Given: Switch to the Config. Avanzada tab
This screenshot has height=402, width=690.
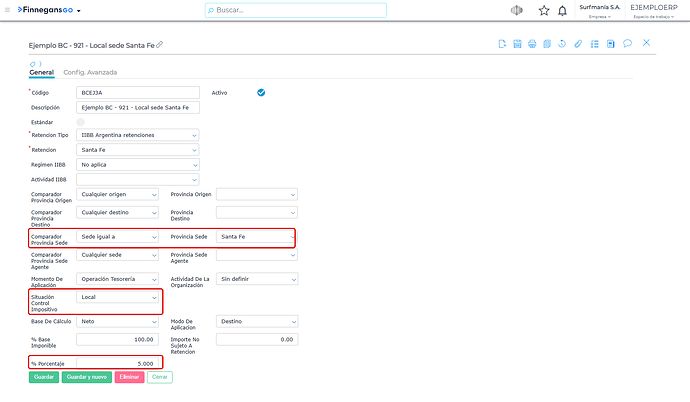Looking at the screenshot, I should (x=90, y=72).
